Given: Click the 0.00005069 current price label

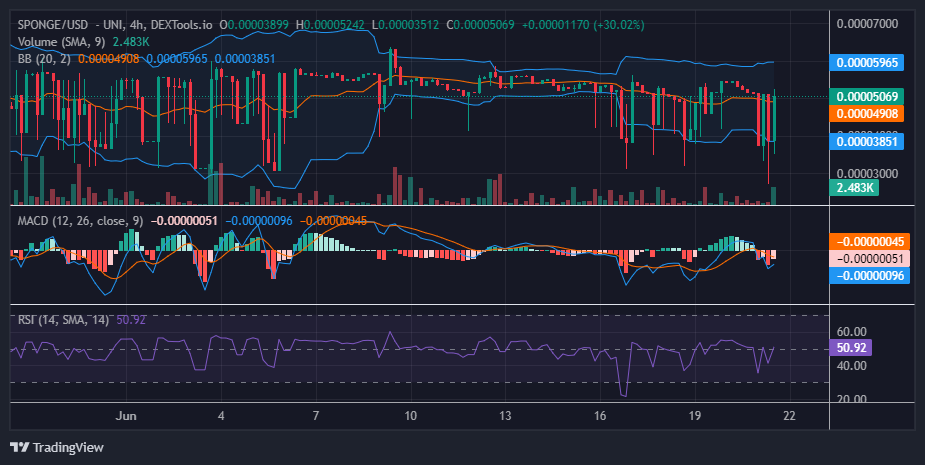Looking at the screenshot, I should pos(867,96).
